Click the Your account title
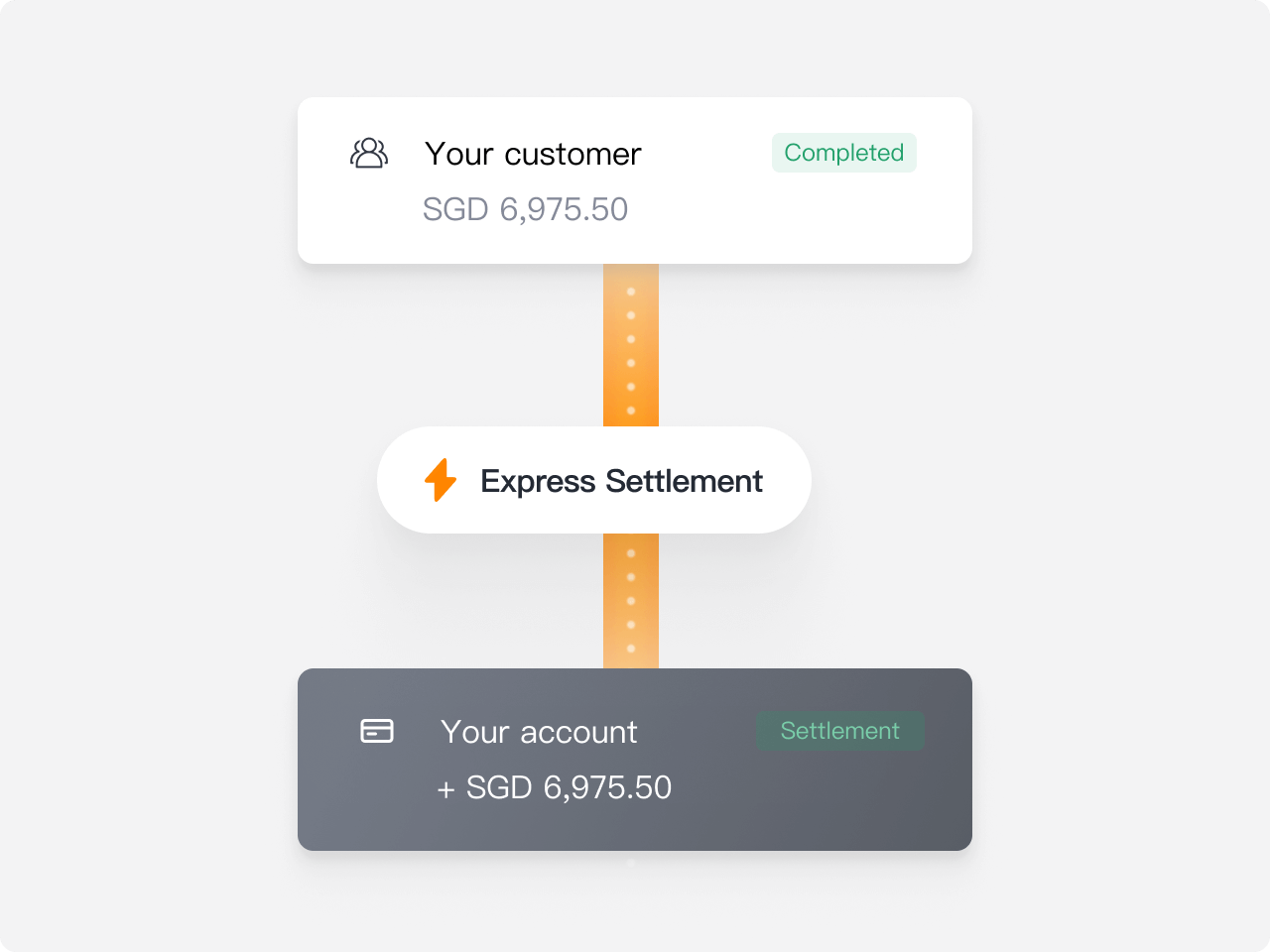 pos(539,732)
